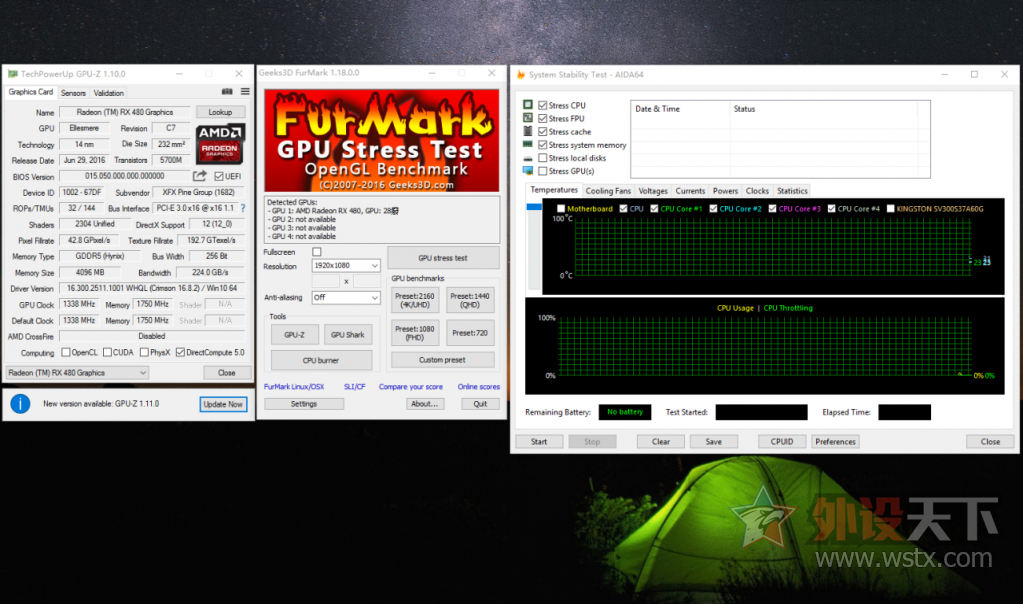Click the Stress GPU(s) monitor icon
The width and height of the screenshot is (1023, 604).
pyautogui.click(x=528, y=171)
